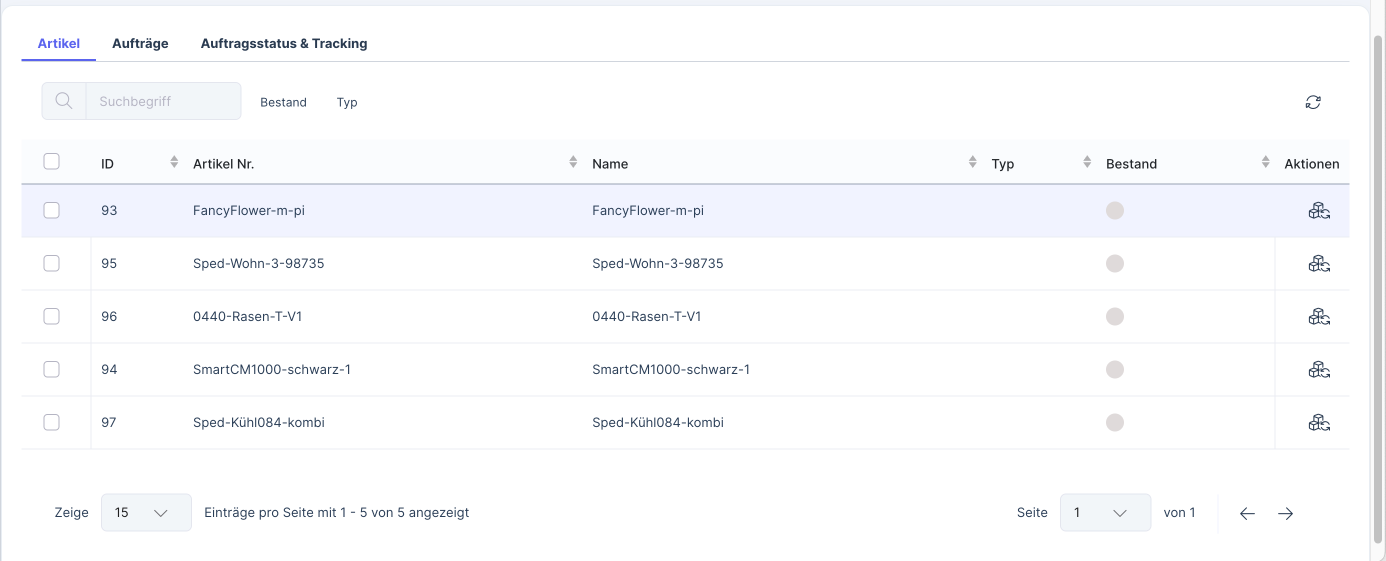Click the Typ filter button
This screenshot has width=1386, height=561.
[347, 102]
